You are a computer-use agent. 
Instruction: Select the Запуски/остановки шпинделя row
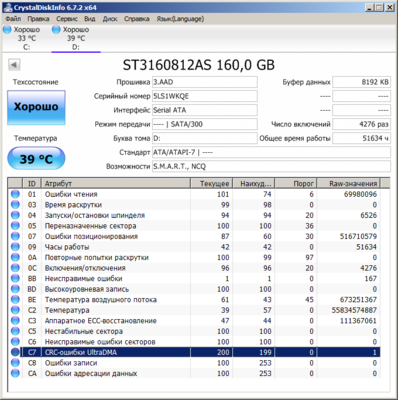pyautogui.click(x=194, y=215)
